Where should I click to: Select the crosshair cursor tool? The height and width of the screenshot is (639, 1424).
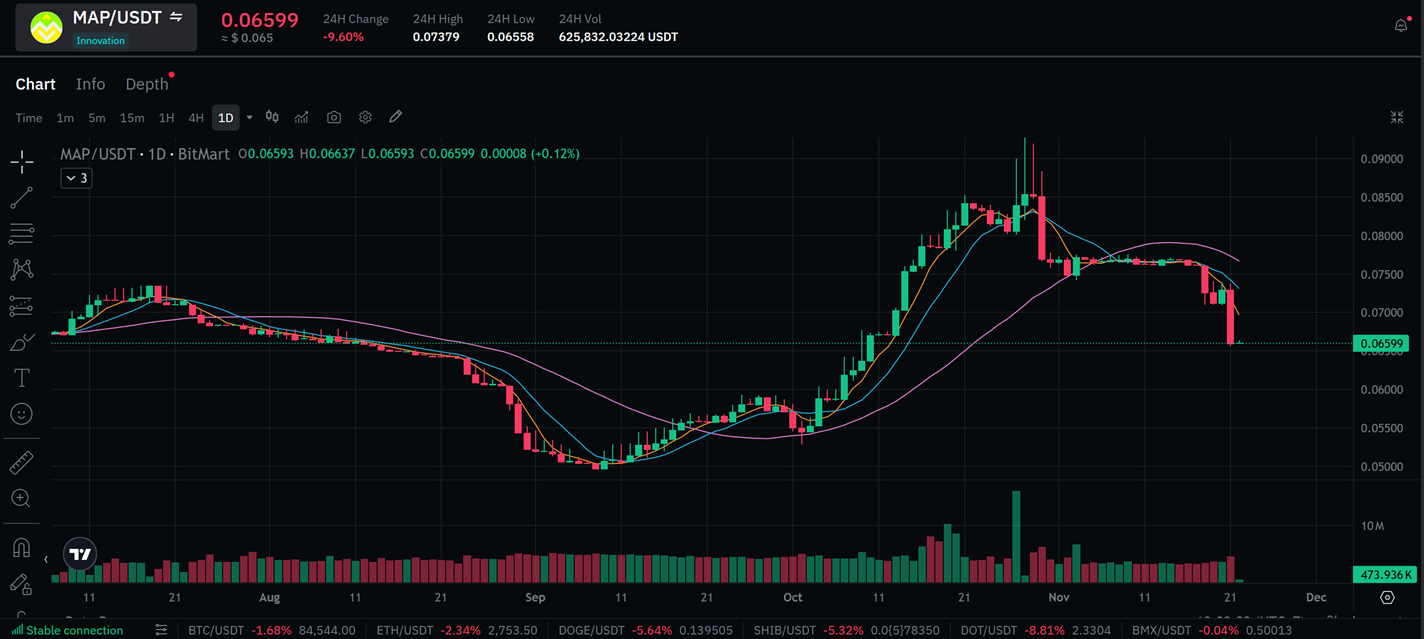[x=21, y=162]
